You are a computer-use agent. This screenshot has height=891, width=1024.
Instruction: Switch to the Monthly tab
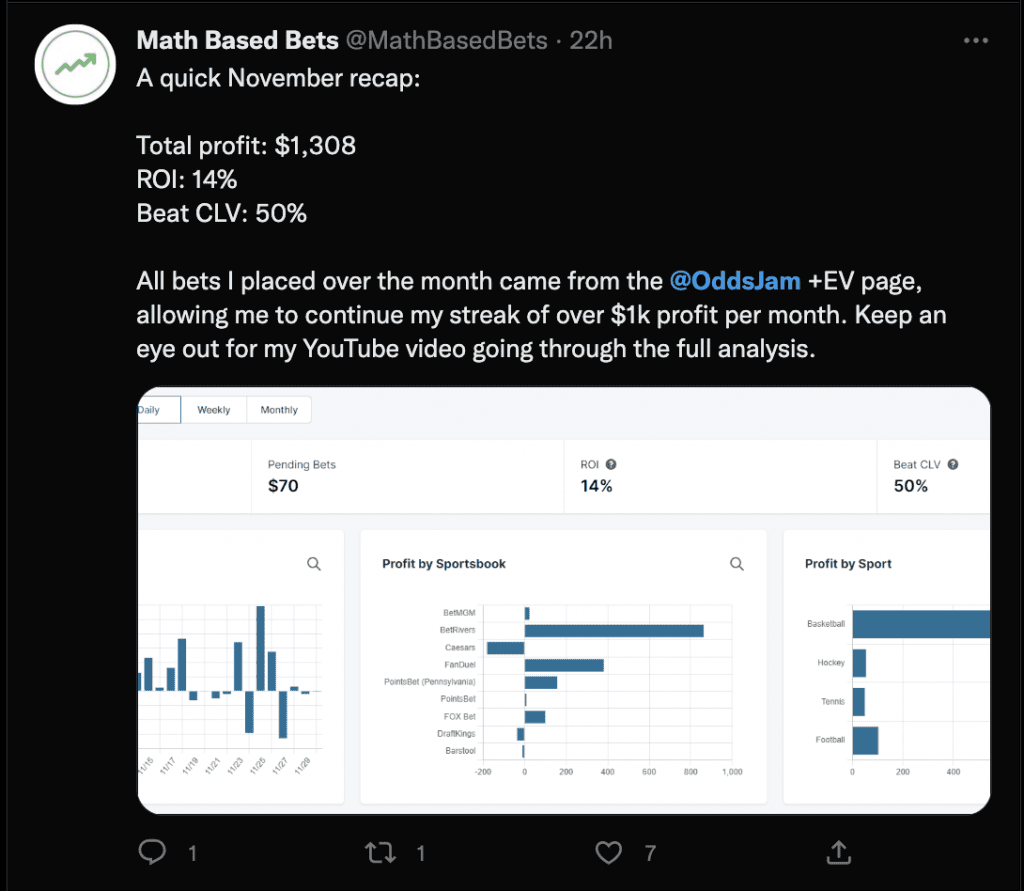[279, 410]
